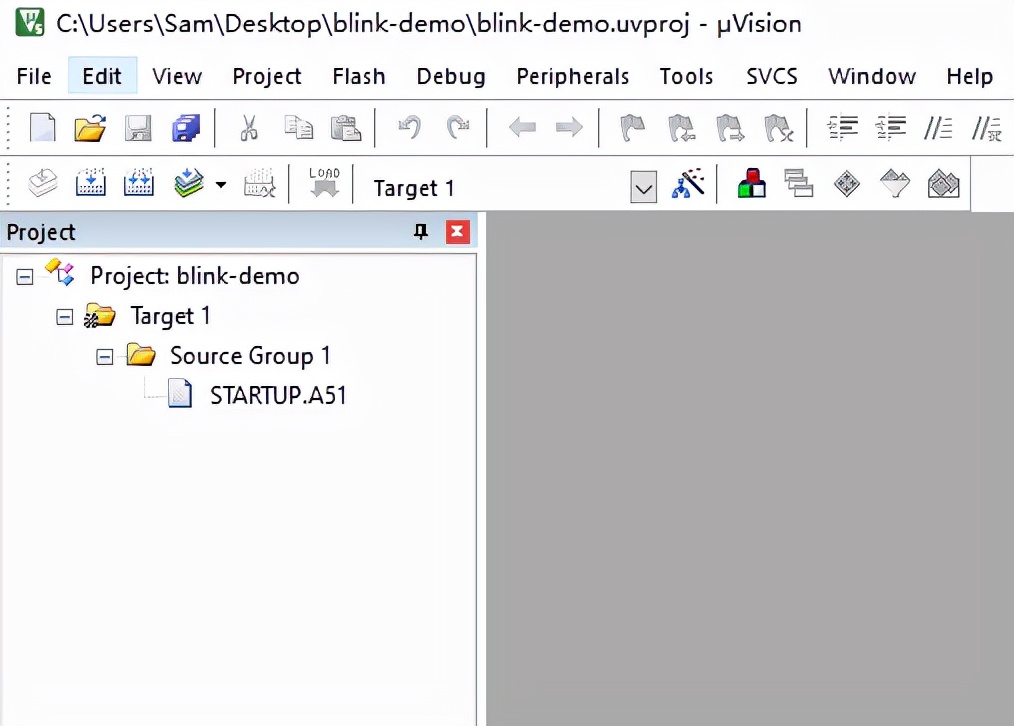Collapse the Target 1 tree node

pos(65,317)
